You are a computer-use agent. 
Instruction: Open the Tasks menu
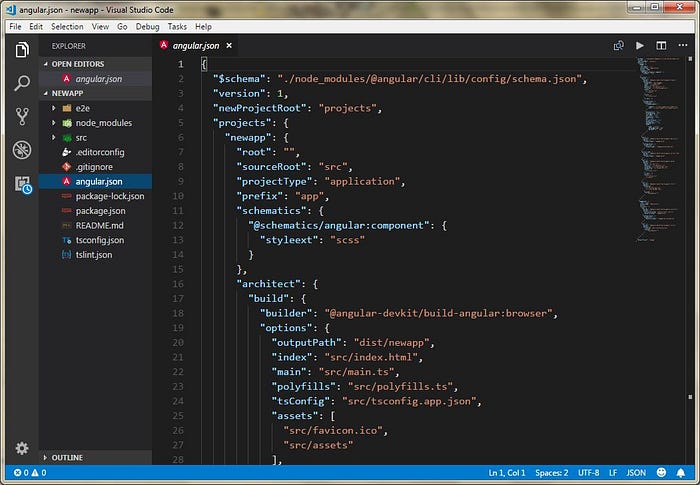(x=177, y=26)
